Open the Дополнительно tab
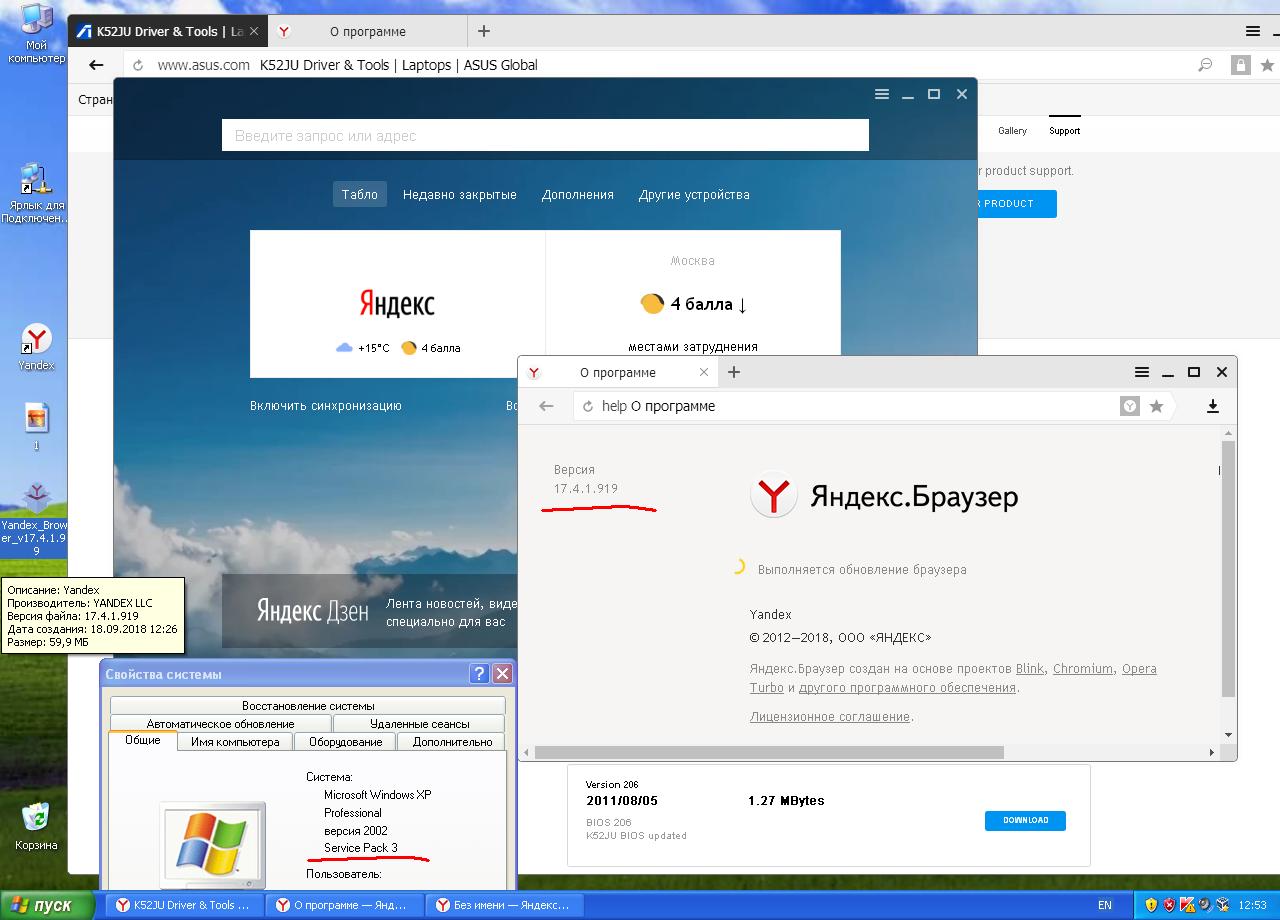1280x920 pixels. click(x=452, y=742)
